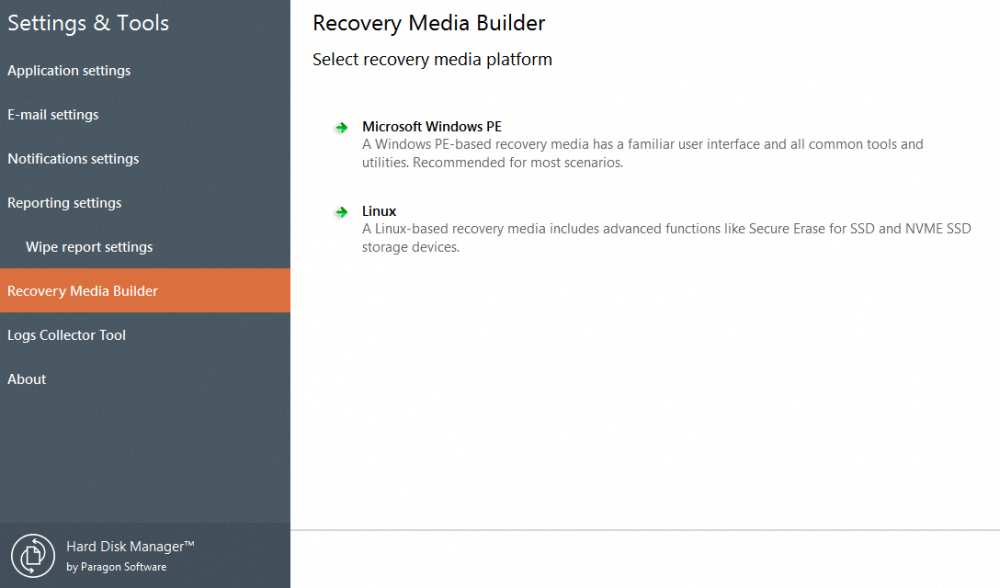Click the by Paragon Software label
Viewport: 1000px width, 588px height.
click(x=115, y=566)
